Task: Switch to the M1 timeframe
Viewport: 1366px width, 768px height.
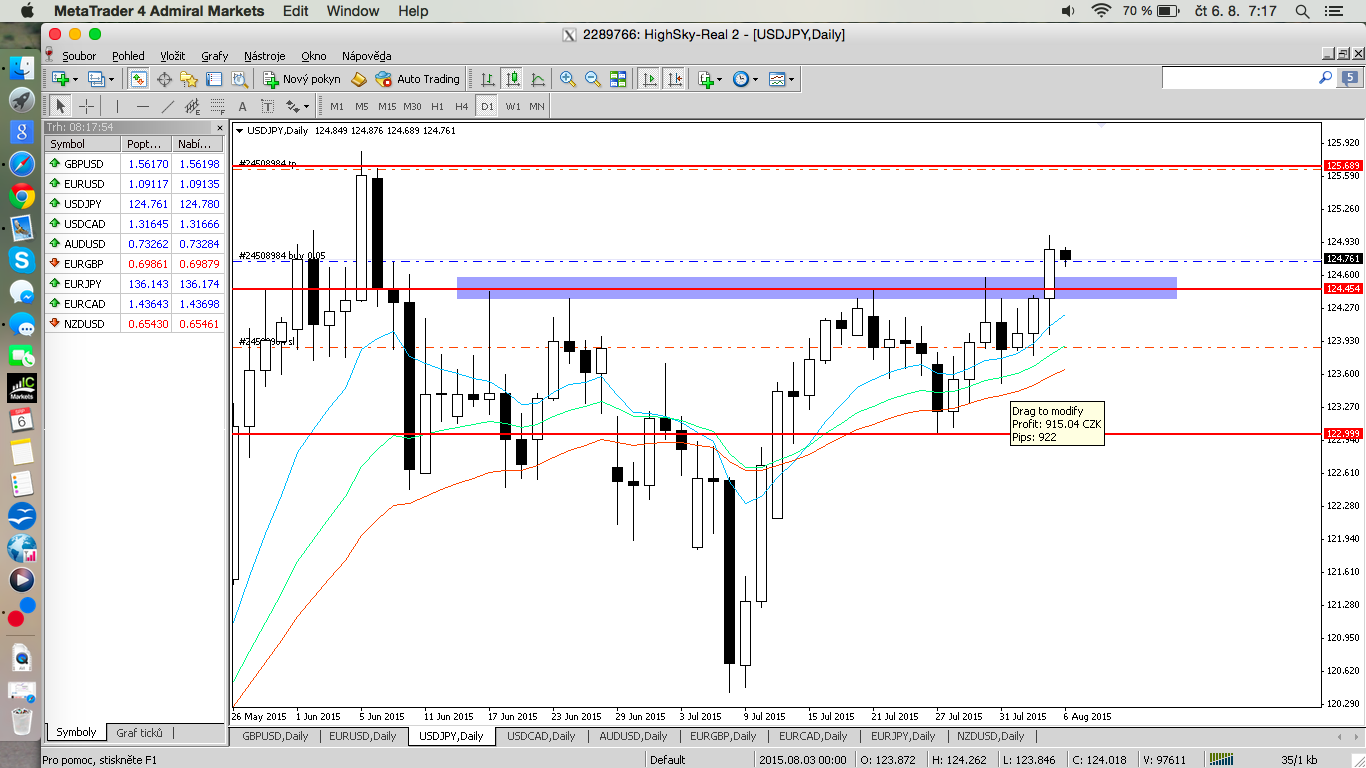Action: 337,106
